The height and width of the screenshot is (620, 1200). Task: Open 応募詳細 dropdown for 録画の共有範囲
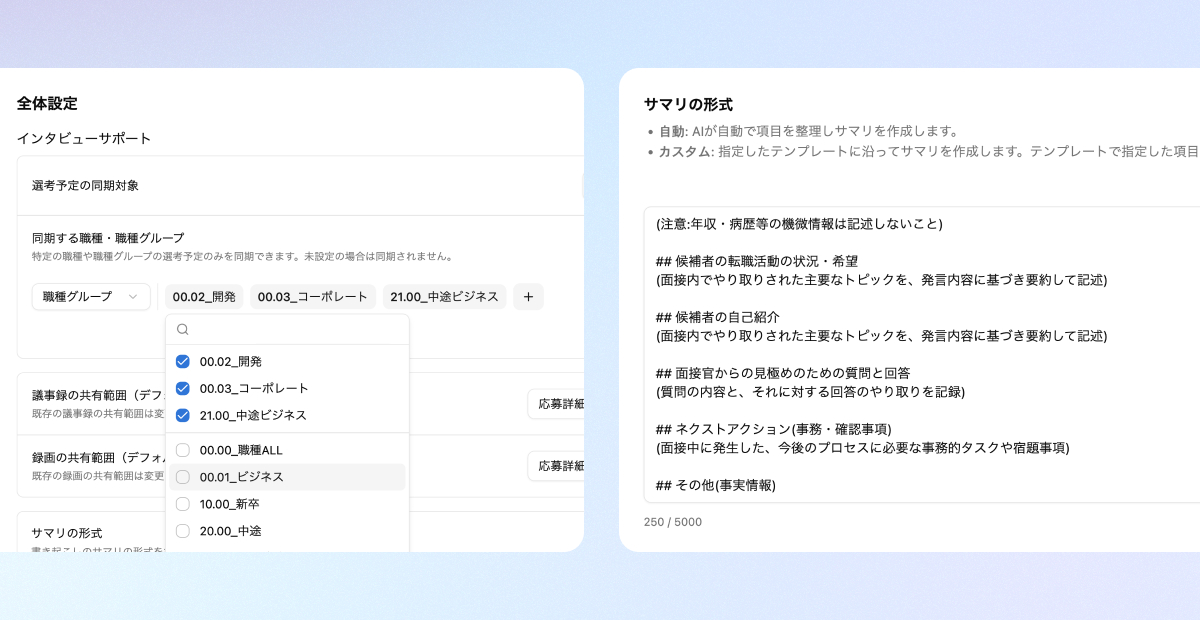pos(556,466)
